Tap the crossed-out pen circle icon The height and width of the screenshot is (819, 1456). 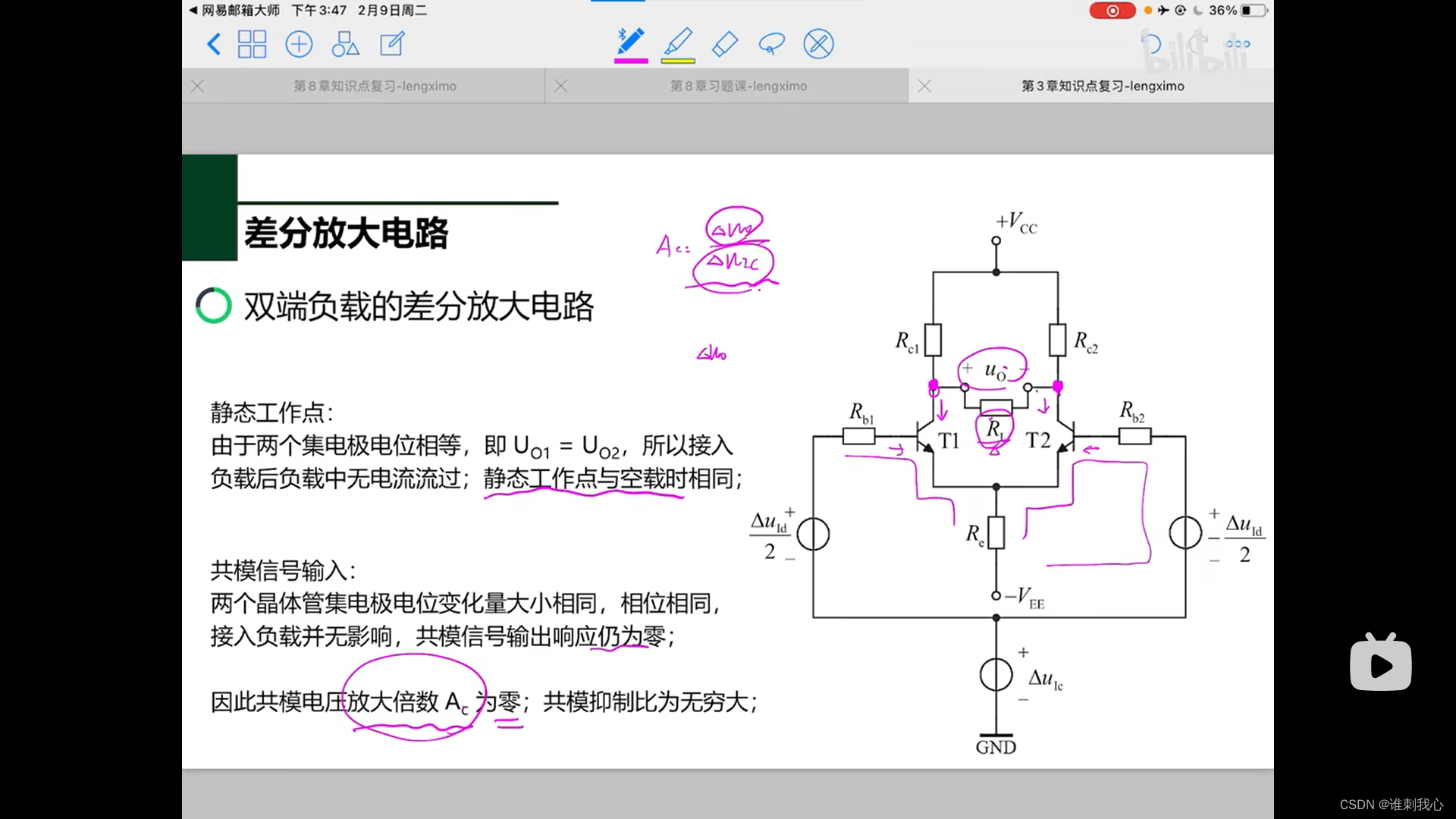click(818, 44)
